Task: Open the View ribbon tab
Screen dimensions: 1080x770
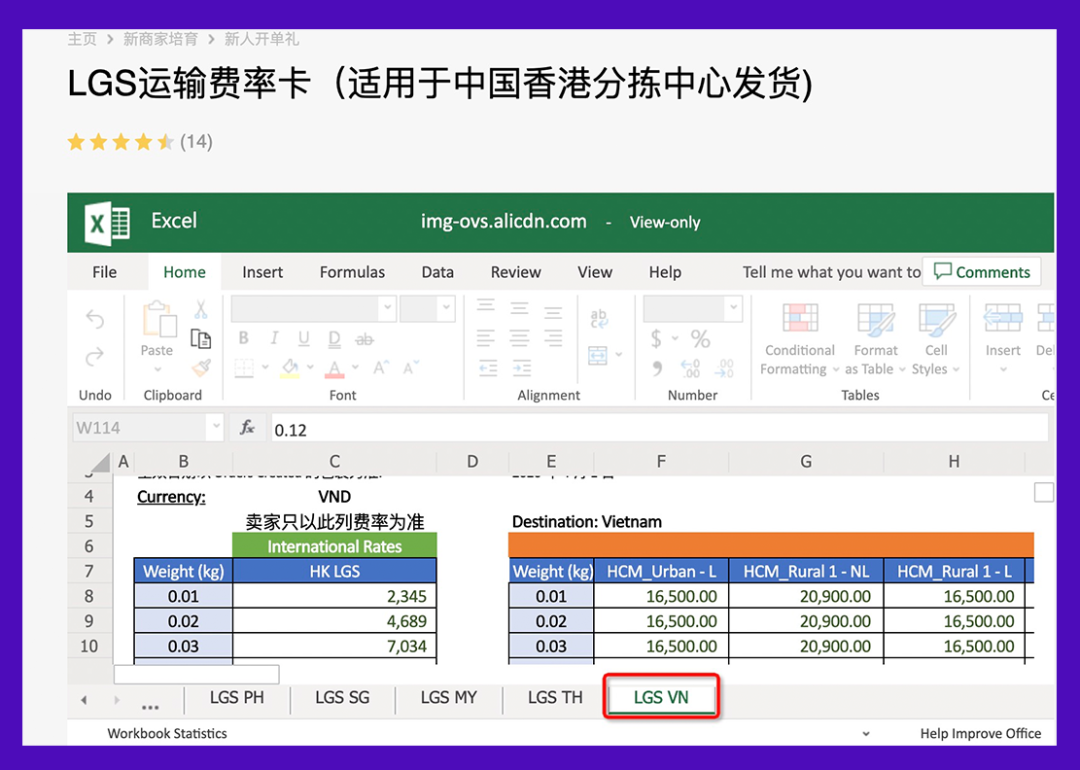Action: click(595, 272)
